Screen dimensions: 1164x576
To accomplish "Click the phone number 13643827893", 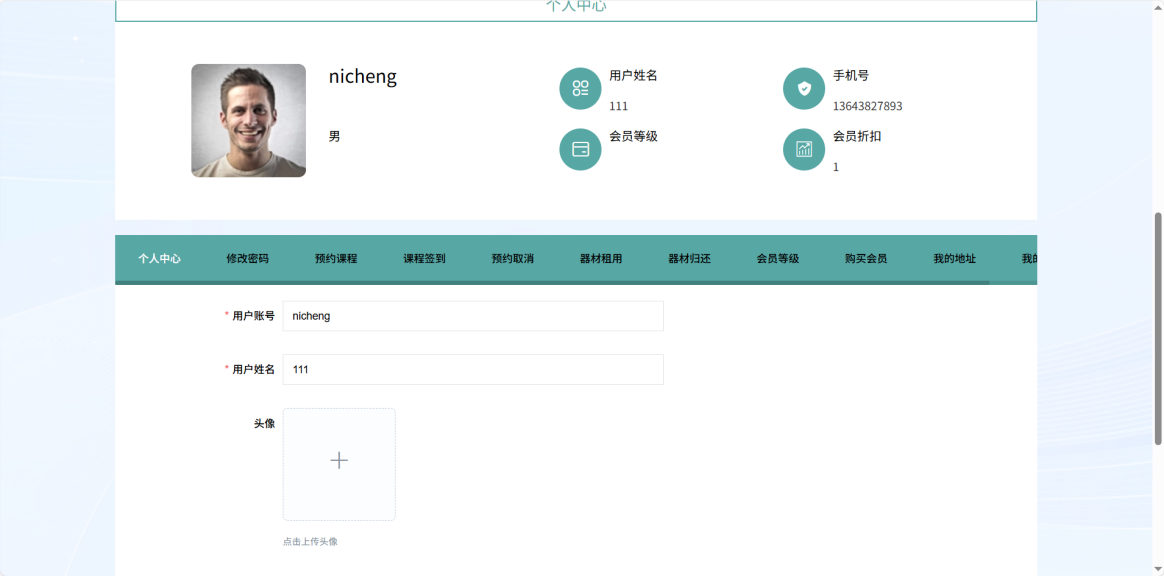I will 867,106.
